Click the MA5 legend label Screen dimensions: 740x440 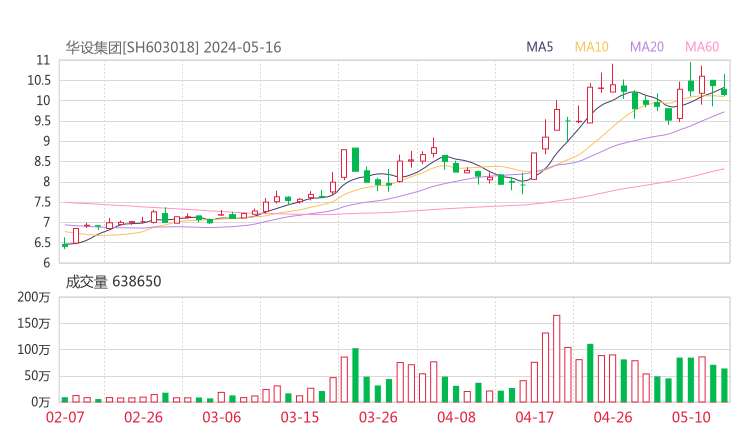click(539, 47)
